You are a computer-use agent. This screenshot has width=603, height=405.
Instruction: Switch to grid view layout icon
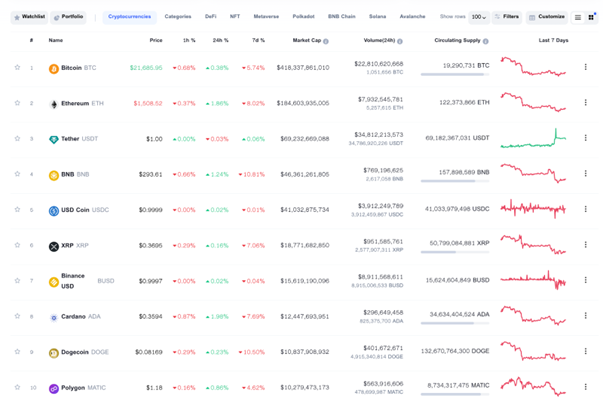[591, 17]
